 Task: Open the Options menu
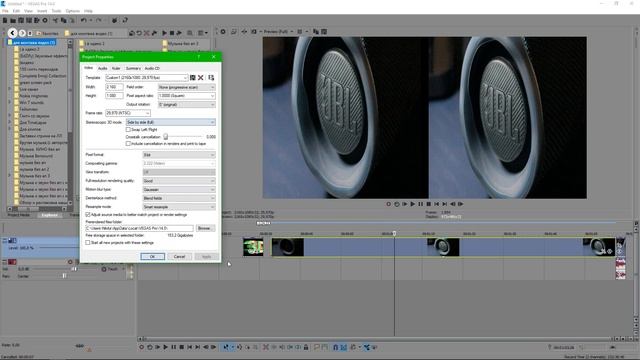[73, 11]
